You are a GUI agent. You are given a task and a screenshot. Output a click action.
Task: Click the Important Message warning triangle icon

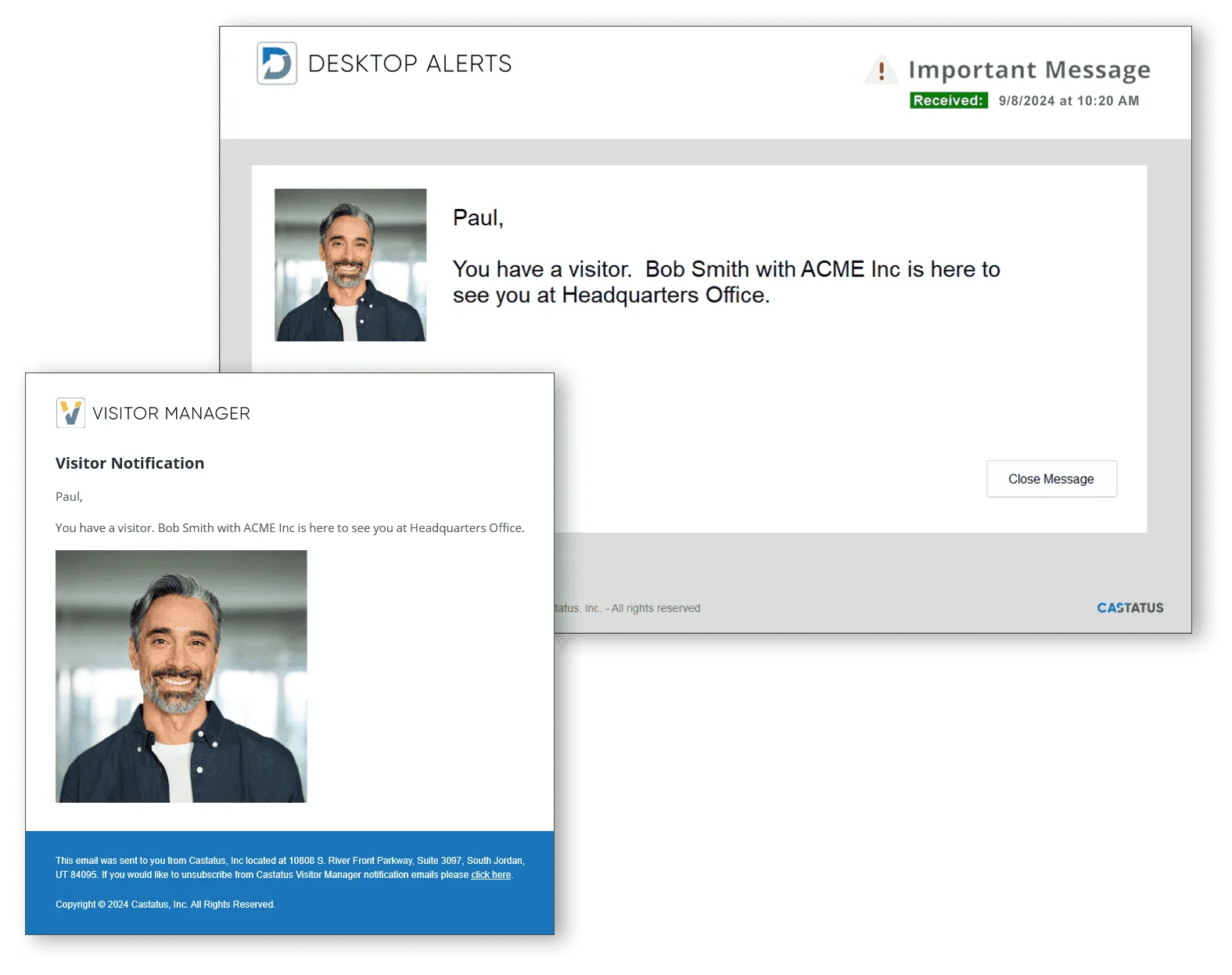(882, 70)
